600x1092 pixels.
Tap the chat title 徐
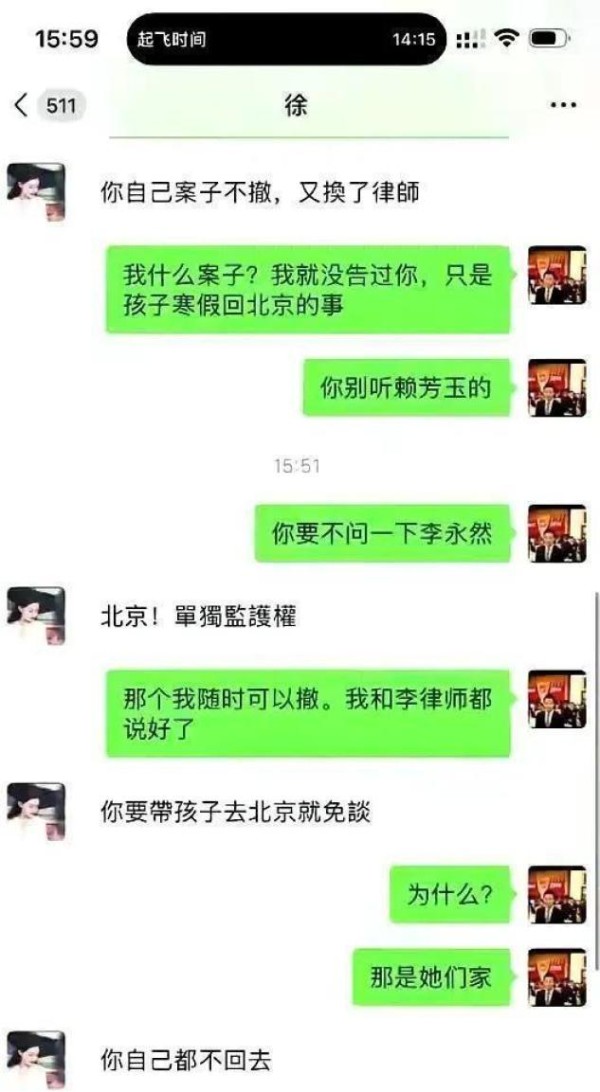click(297, 106)
